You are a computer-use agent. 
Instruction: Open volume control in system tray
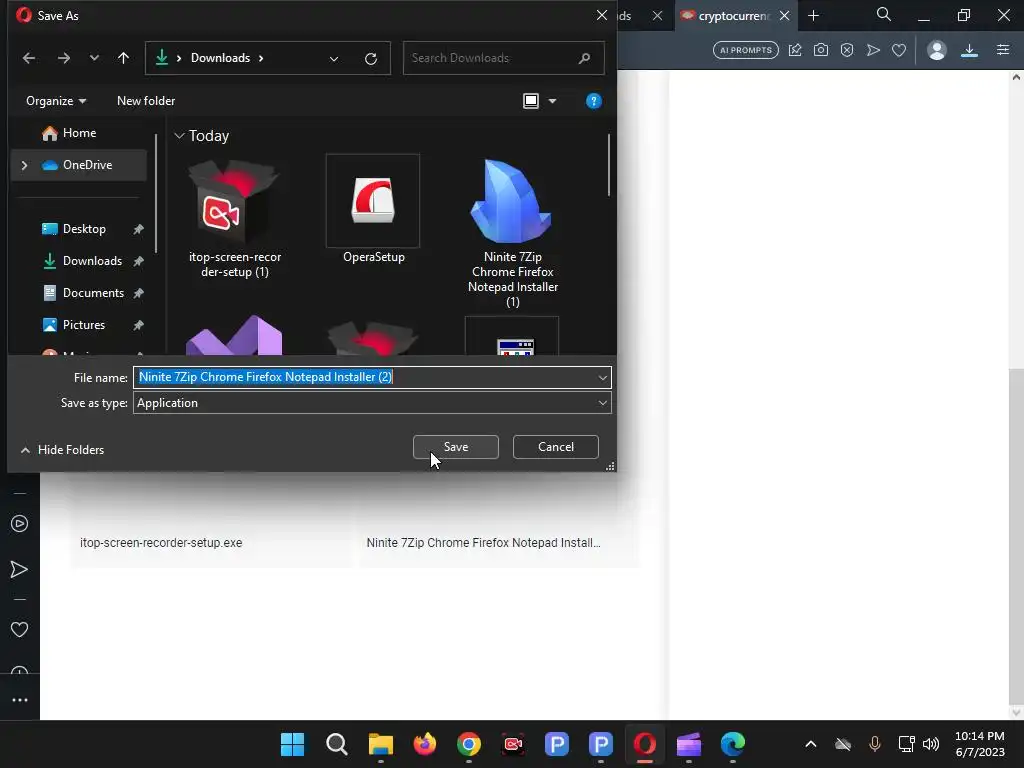[931, 744]
